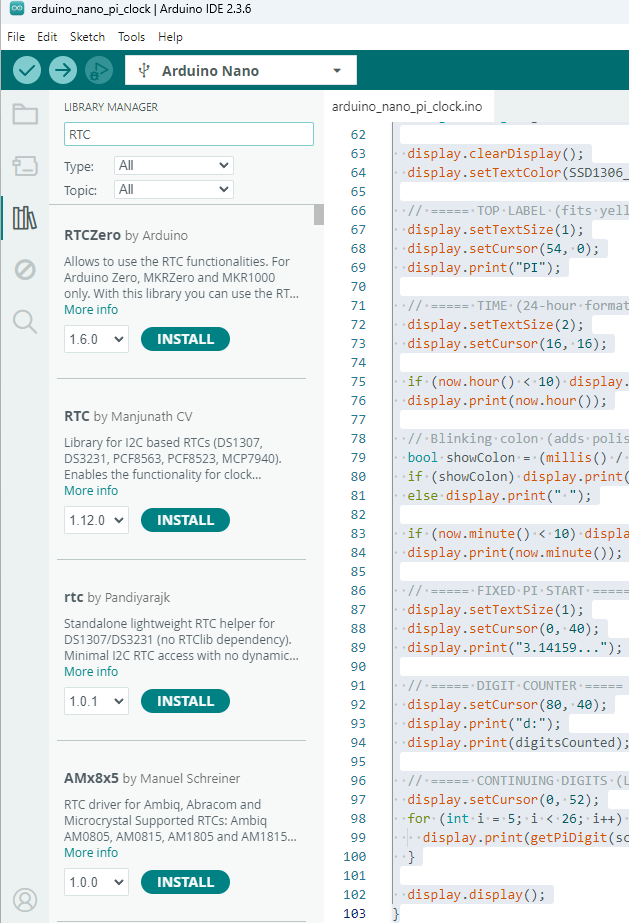Open More info for RTCZero
629x923 pixels.
pyautogui.click(x=91, y=310)
